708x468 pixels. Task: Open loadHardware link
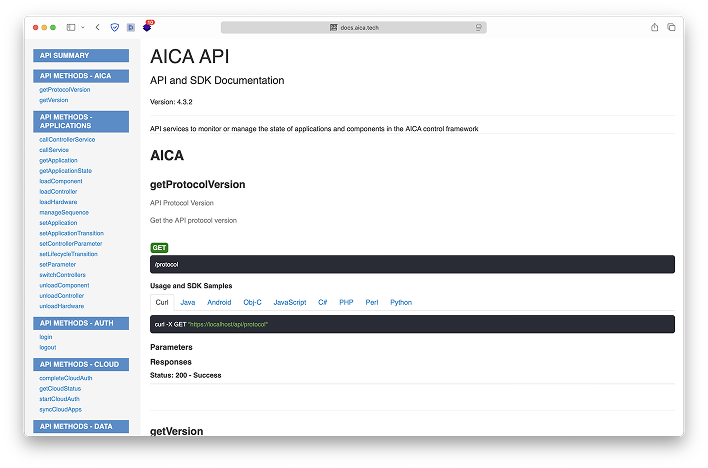coord(58,202)
